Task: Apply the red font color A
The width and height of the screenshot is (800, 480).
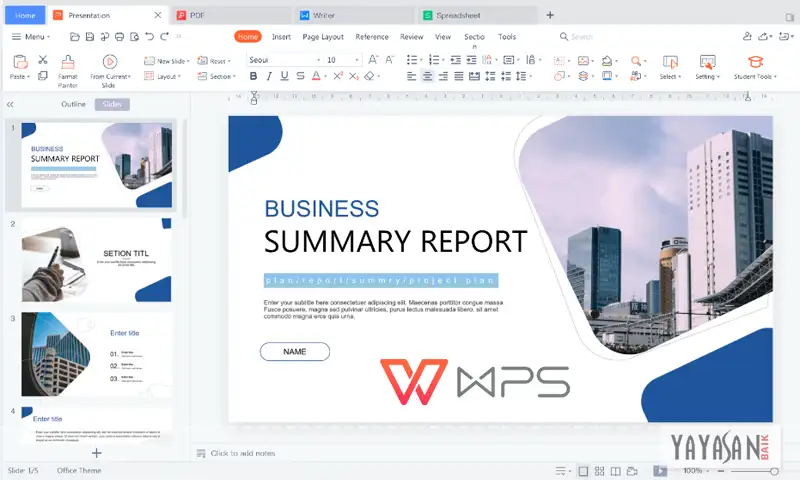Action: click(x=316, y=76)
